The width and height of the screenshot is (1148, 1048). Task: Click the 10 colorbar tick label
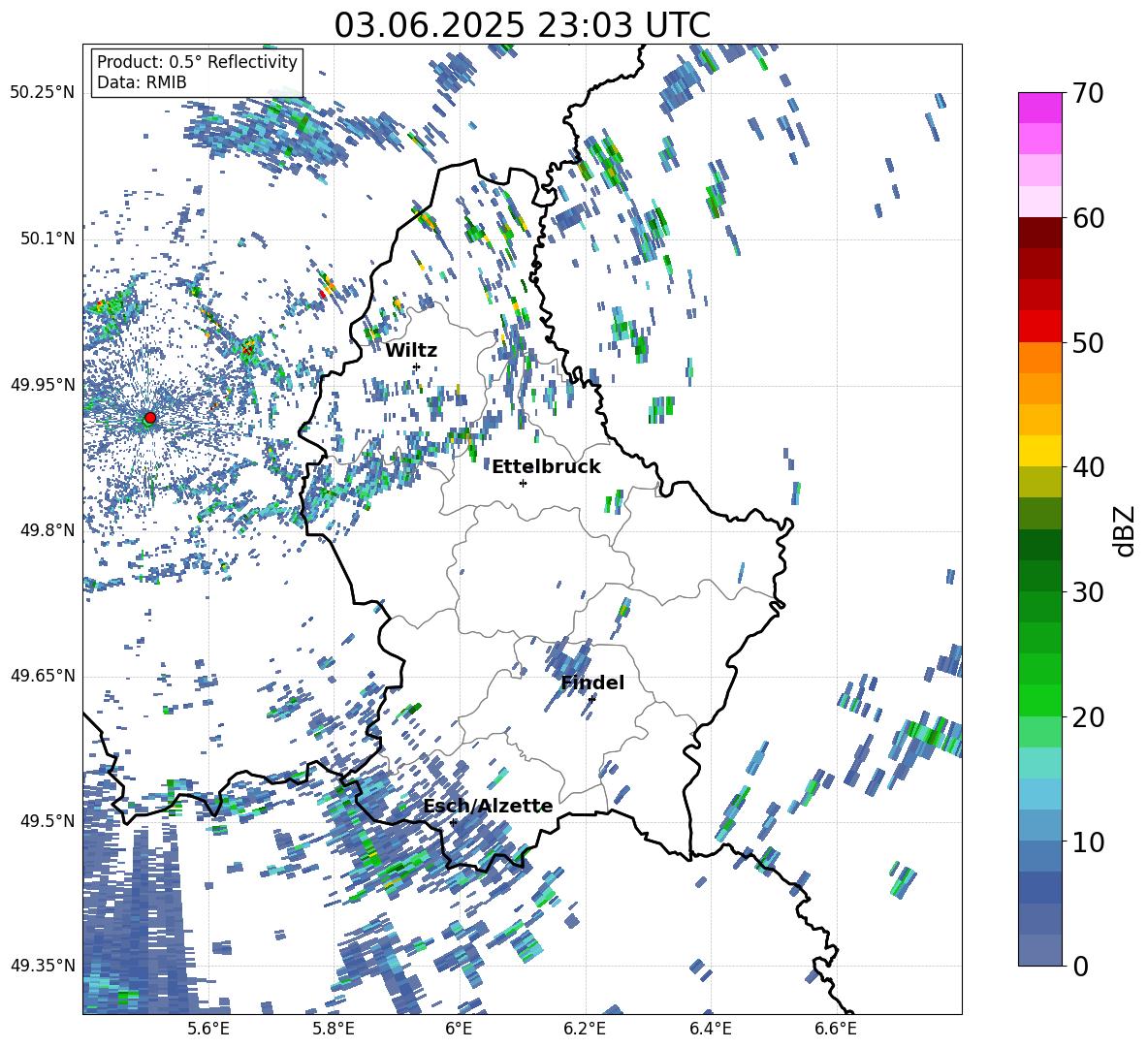point(1088,842)
